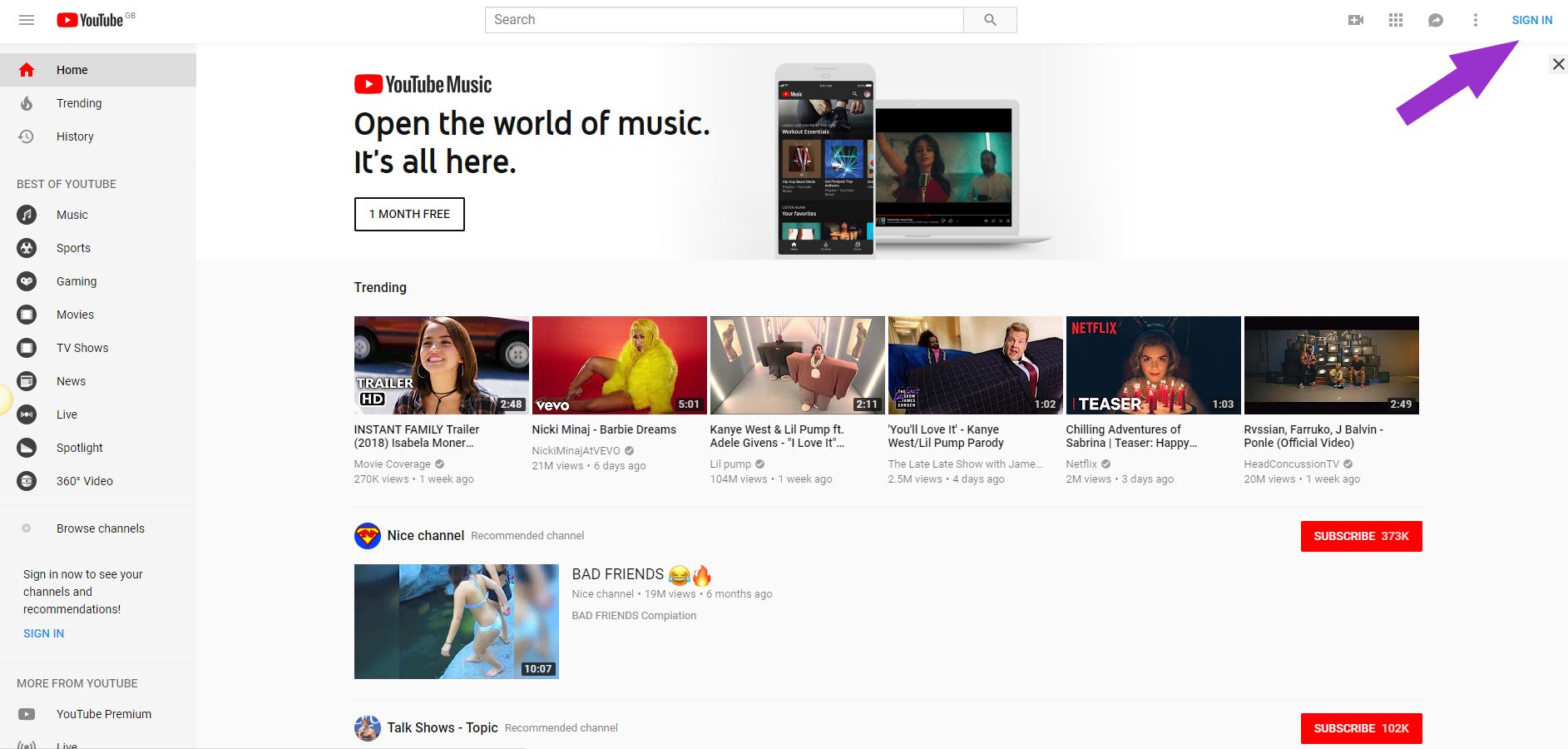Click Lil pump channel name
Viewport: 1568px width, 749px height.
(x=730, y=464)
